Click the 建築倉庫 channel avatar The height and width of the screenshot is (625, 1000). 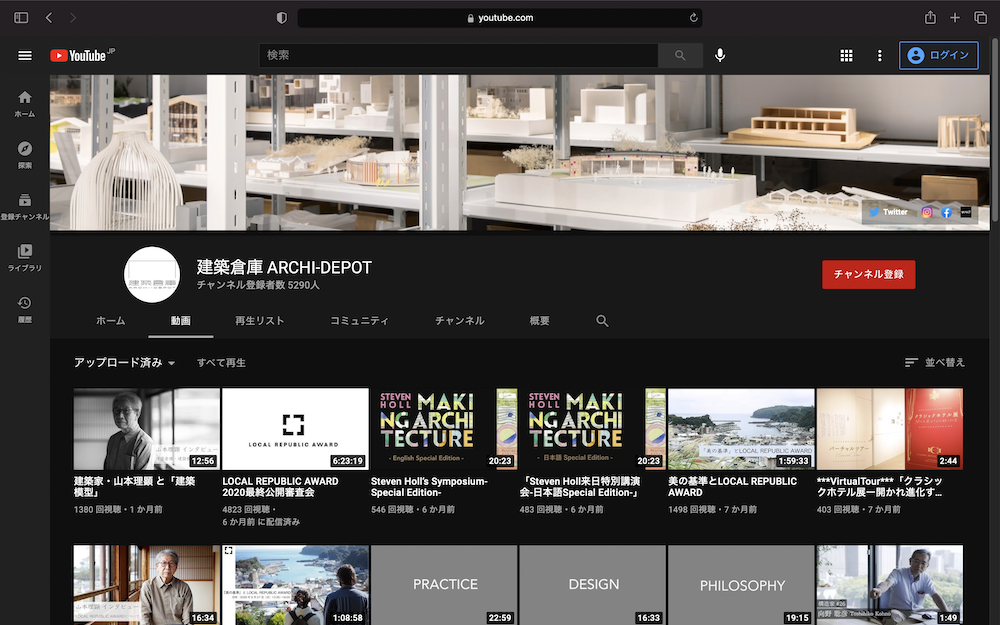[152, 274]
